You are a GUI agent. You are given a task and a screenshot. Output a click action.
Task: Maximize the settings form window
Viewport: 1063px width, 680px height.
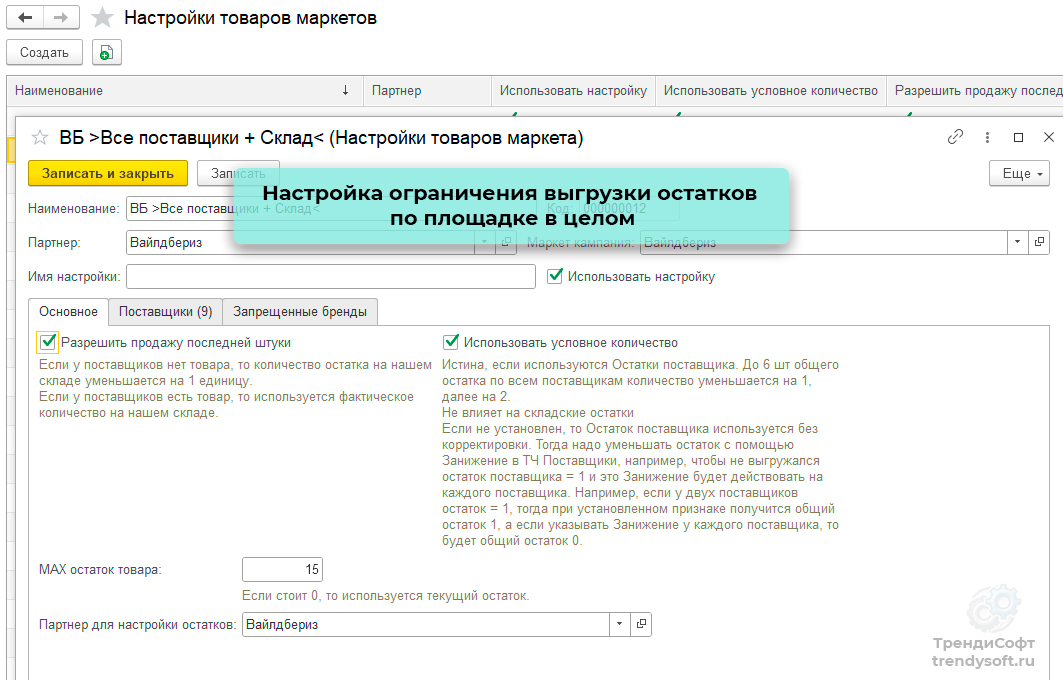point(1018,137)
